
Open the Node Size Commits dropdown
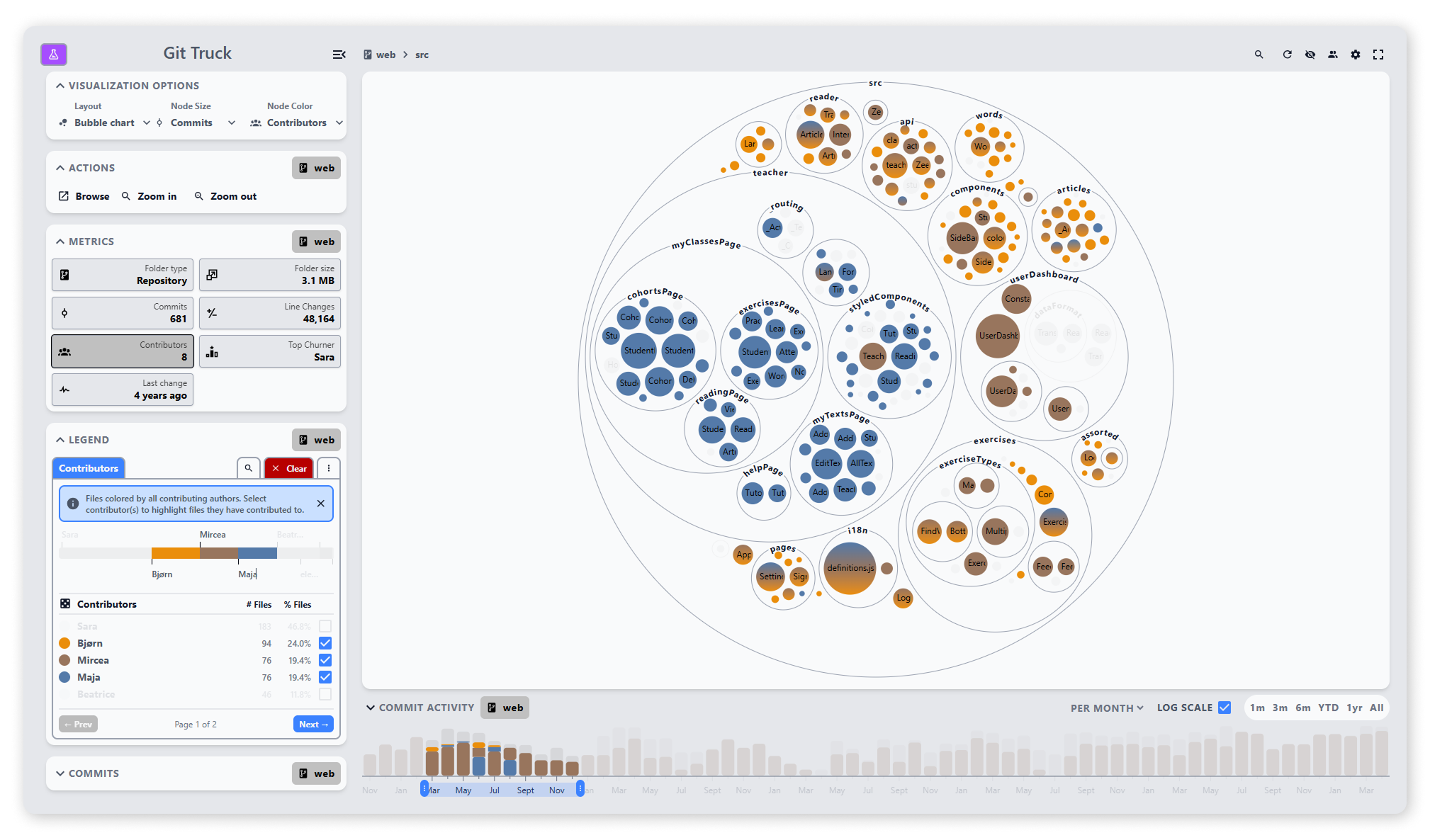pyautogui.click(x=196, y=123)
